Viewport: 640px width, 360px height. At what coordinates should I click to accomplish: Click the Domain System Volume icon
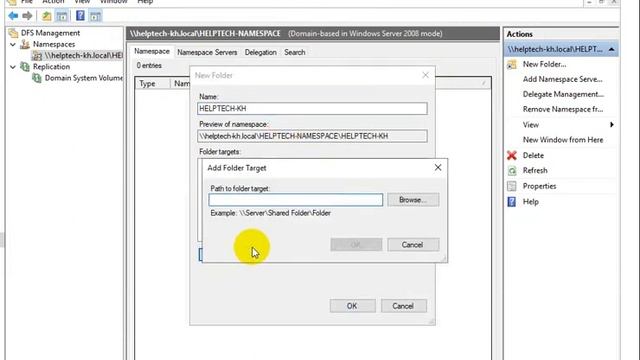(37, 78)
